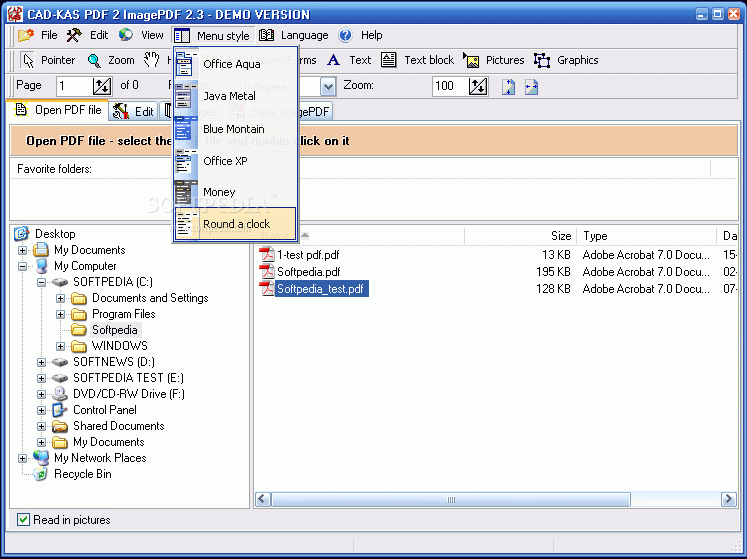Screen dimensions: 747x559
Task: Collapse the My Computer node
Action: point(22,266)
